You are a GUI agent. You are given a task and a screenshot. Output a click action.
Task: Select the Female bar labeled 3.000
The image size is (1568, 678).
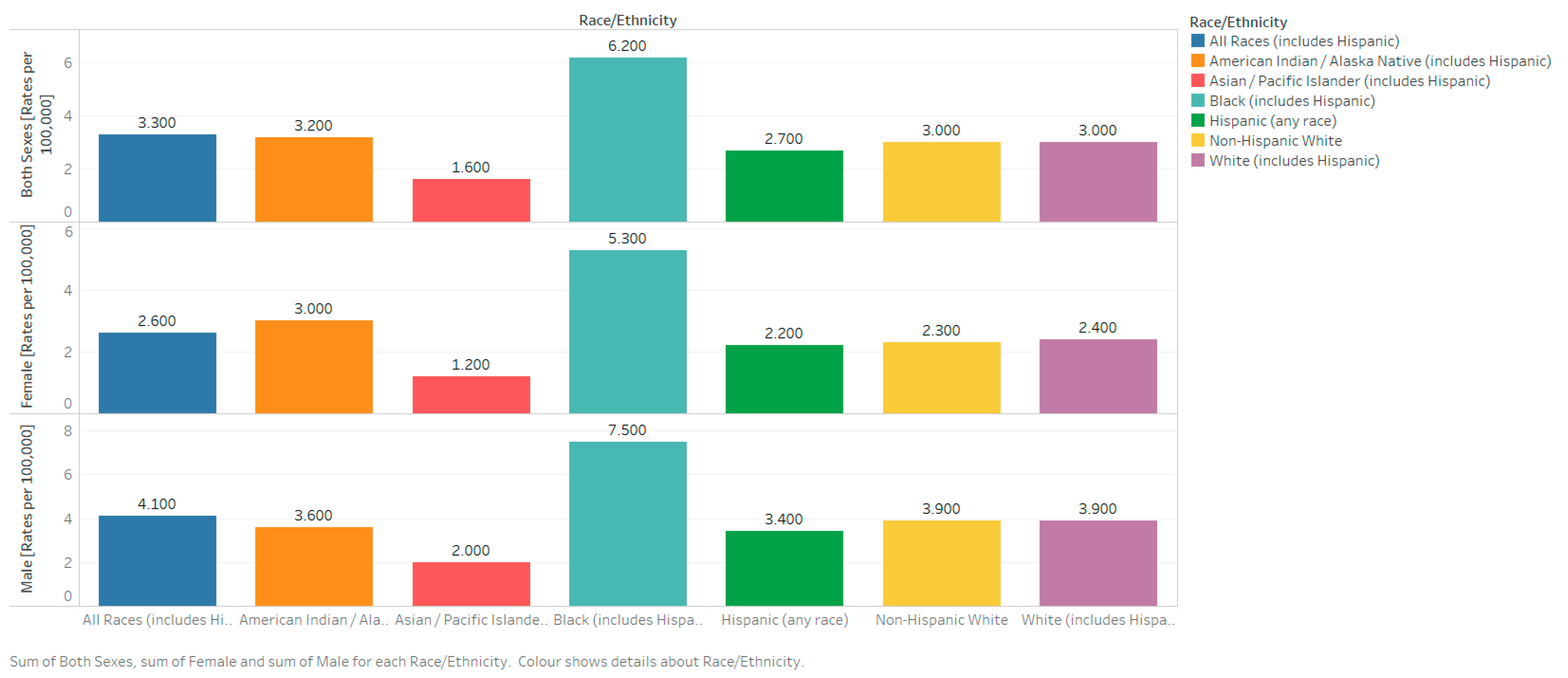tap(314, 367)
